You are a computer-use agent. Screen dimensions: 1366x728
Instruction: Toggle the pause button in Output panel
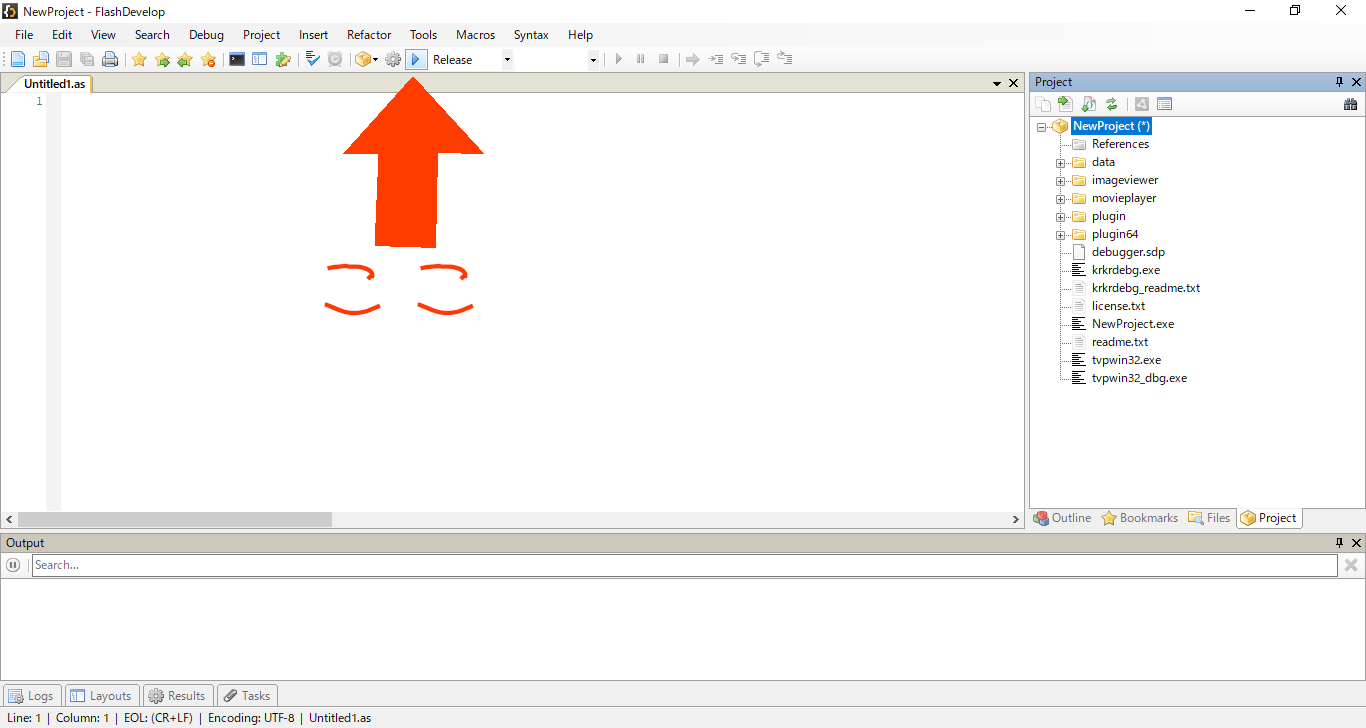(13, 565)
